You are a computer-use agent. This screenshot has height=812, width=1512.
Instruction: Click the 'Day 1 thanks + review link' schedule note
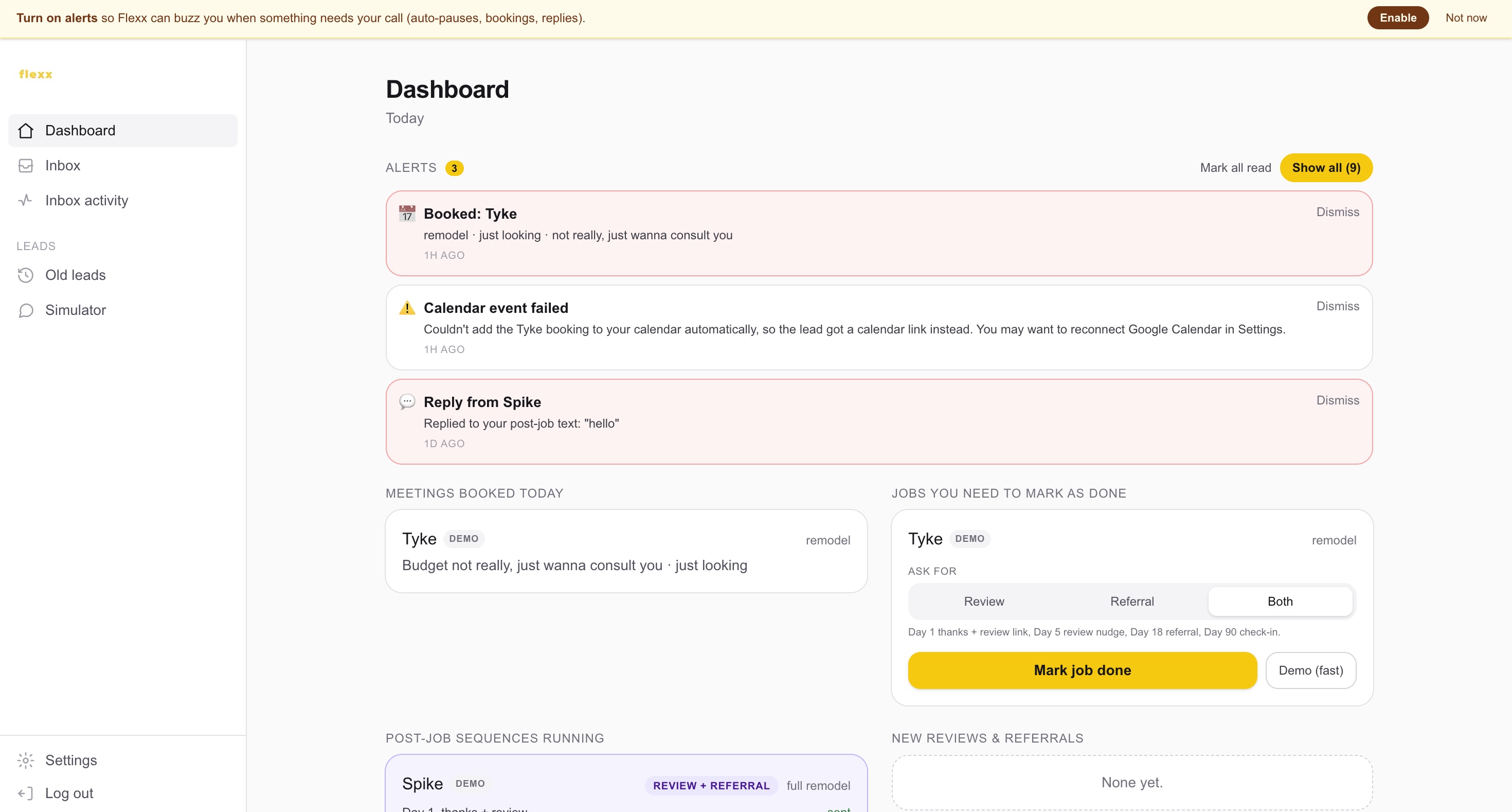coord(1094,632)
